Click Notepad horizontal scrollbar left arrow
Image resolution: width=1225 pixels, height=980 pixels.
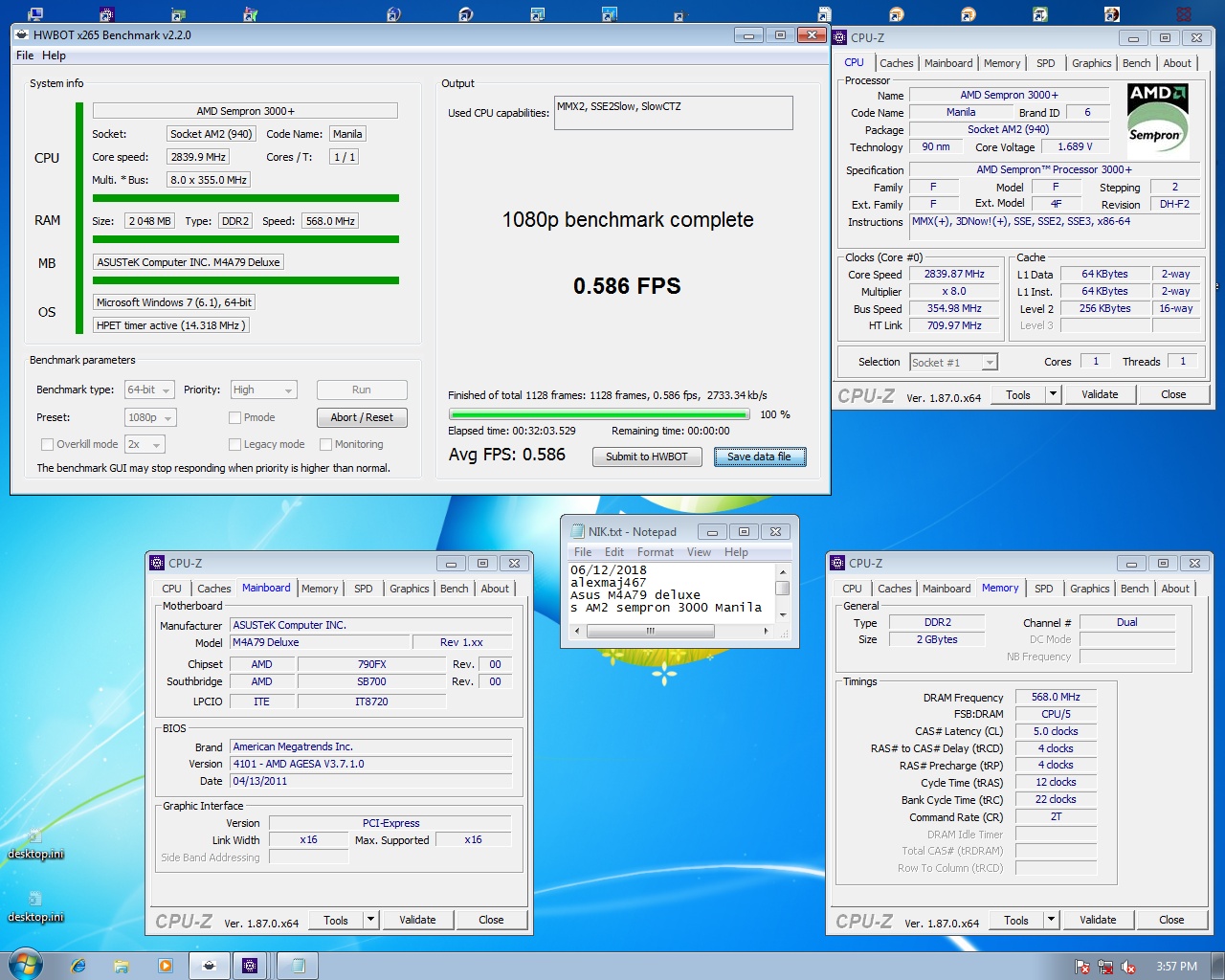coord(576,631)
